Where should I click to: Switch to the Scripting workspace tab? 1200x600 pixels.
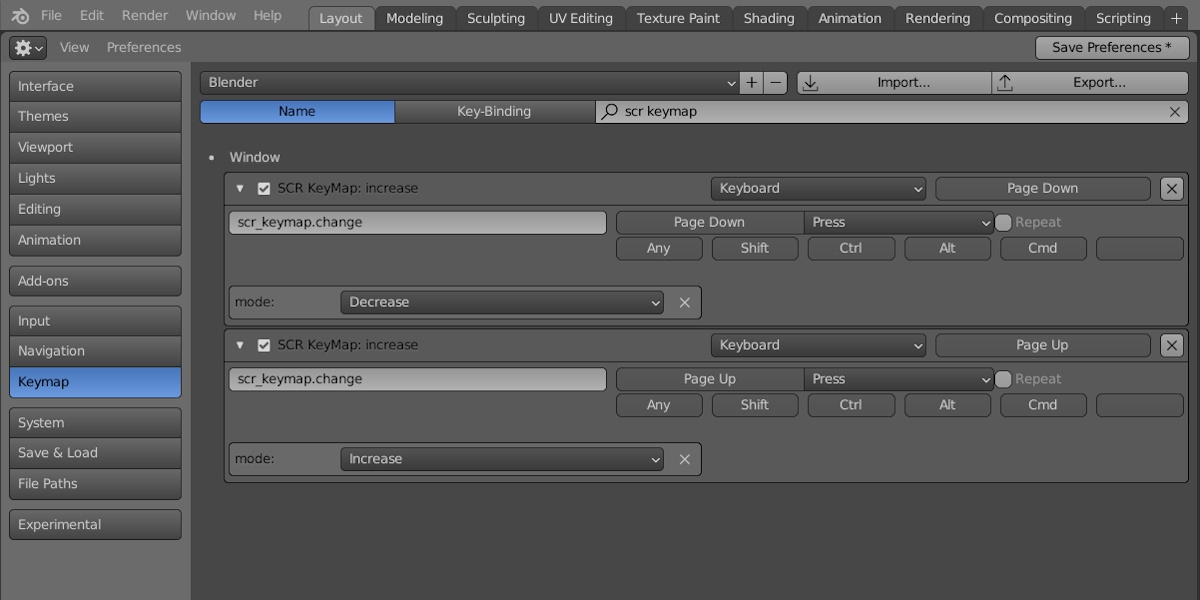point(1123,17)
